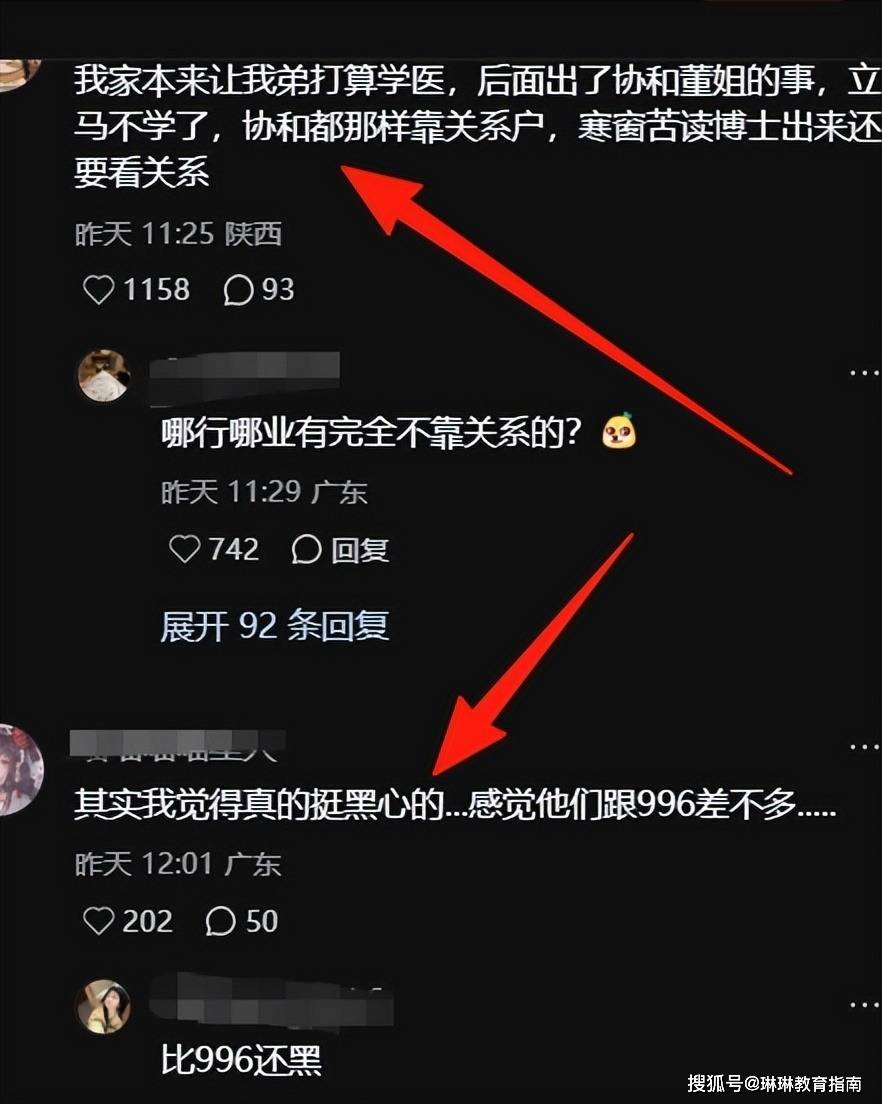
Task: Select the comment about 协和董姐
Action: tap(477, 127)
